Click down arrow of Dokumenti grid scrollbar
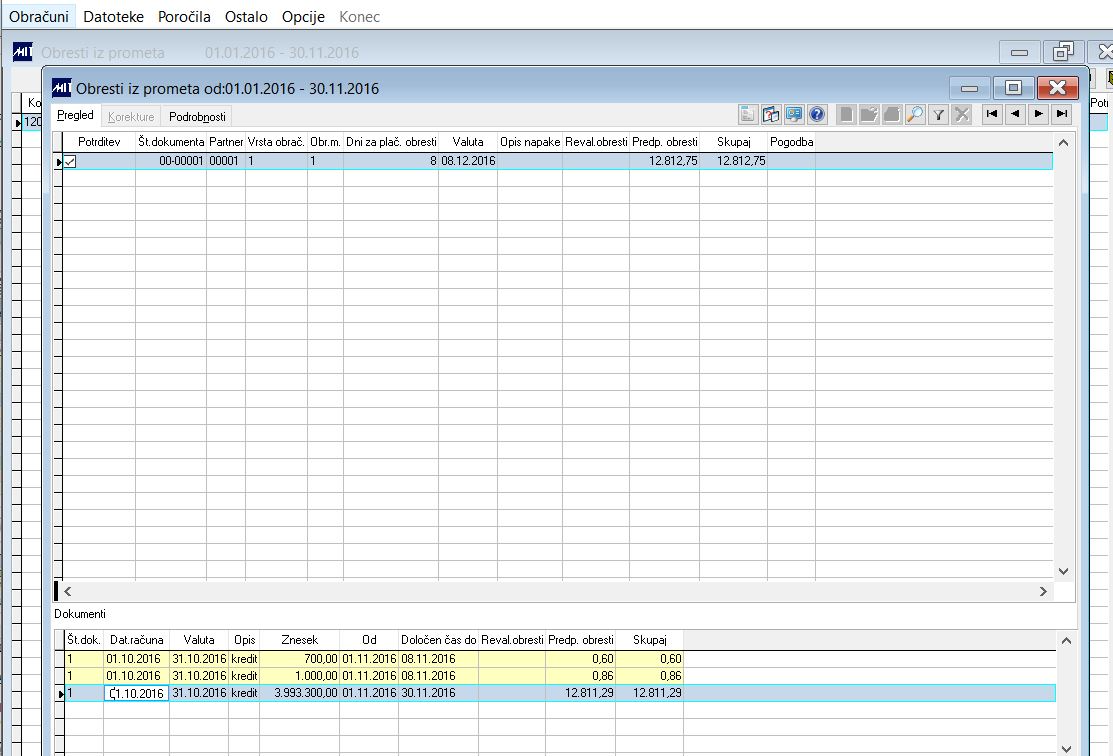The image size is (1113, 756). coord(1065,748)
